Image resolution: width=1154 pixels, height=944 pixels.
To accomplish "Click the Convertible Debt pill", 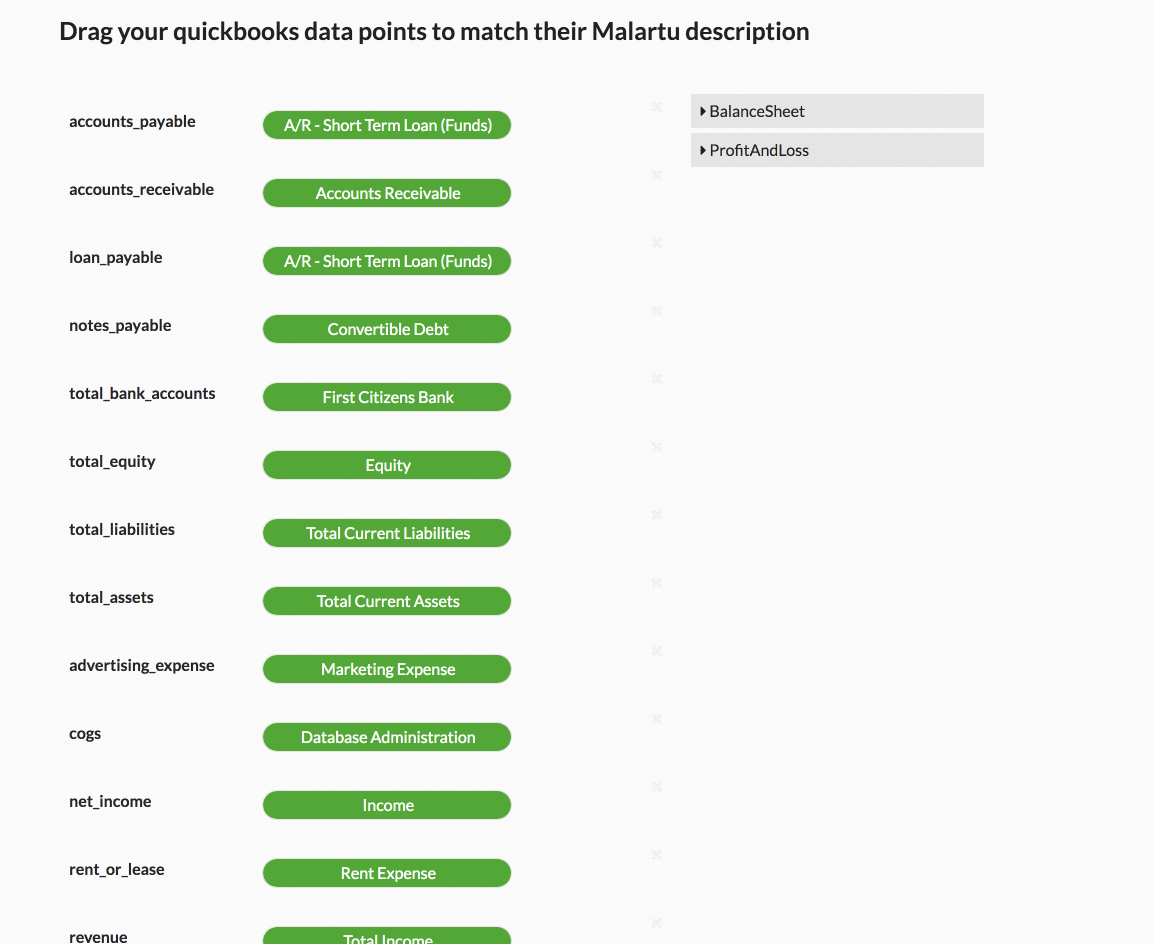I will (387, 329).
